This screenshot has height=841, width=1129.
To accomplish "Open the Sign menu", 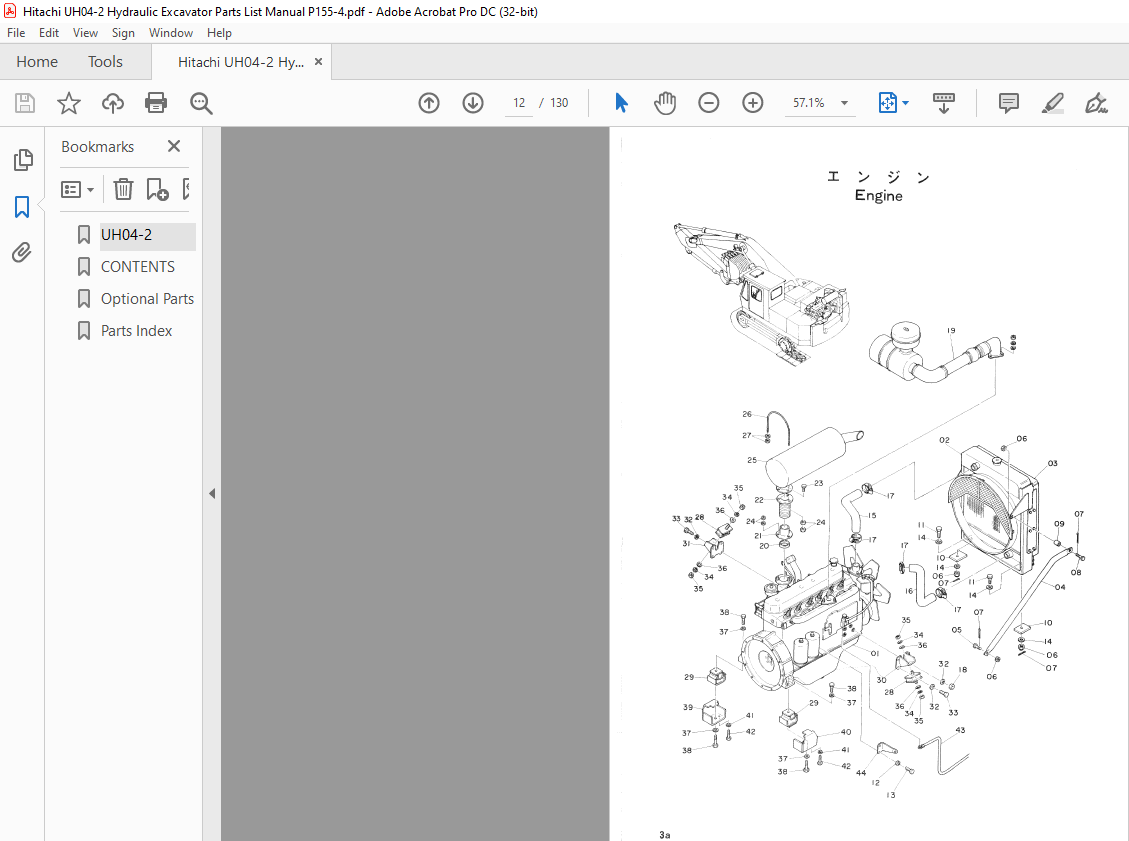I will pos(123,32).
